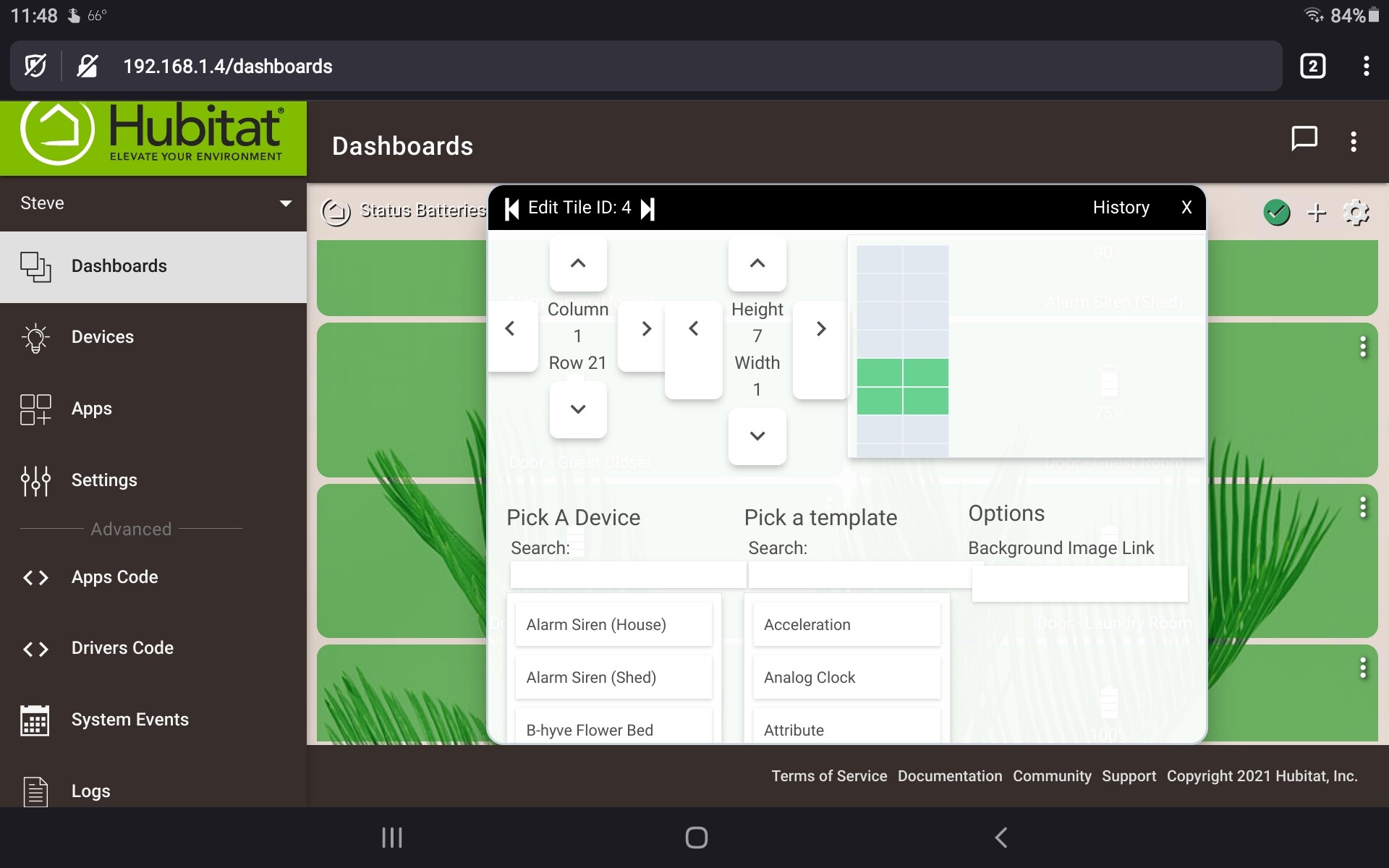Move tile up one row

point(578,263)
